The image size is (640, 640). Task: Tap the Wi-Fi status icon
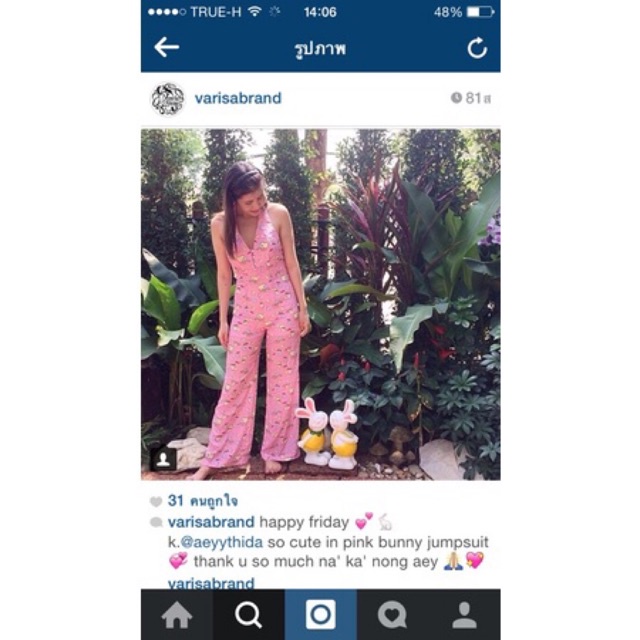(x=255, y=11)
